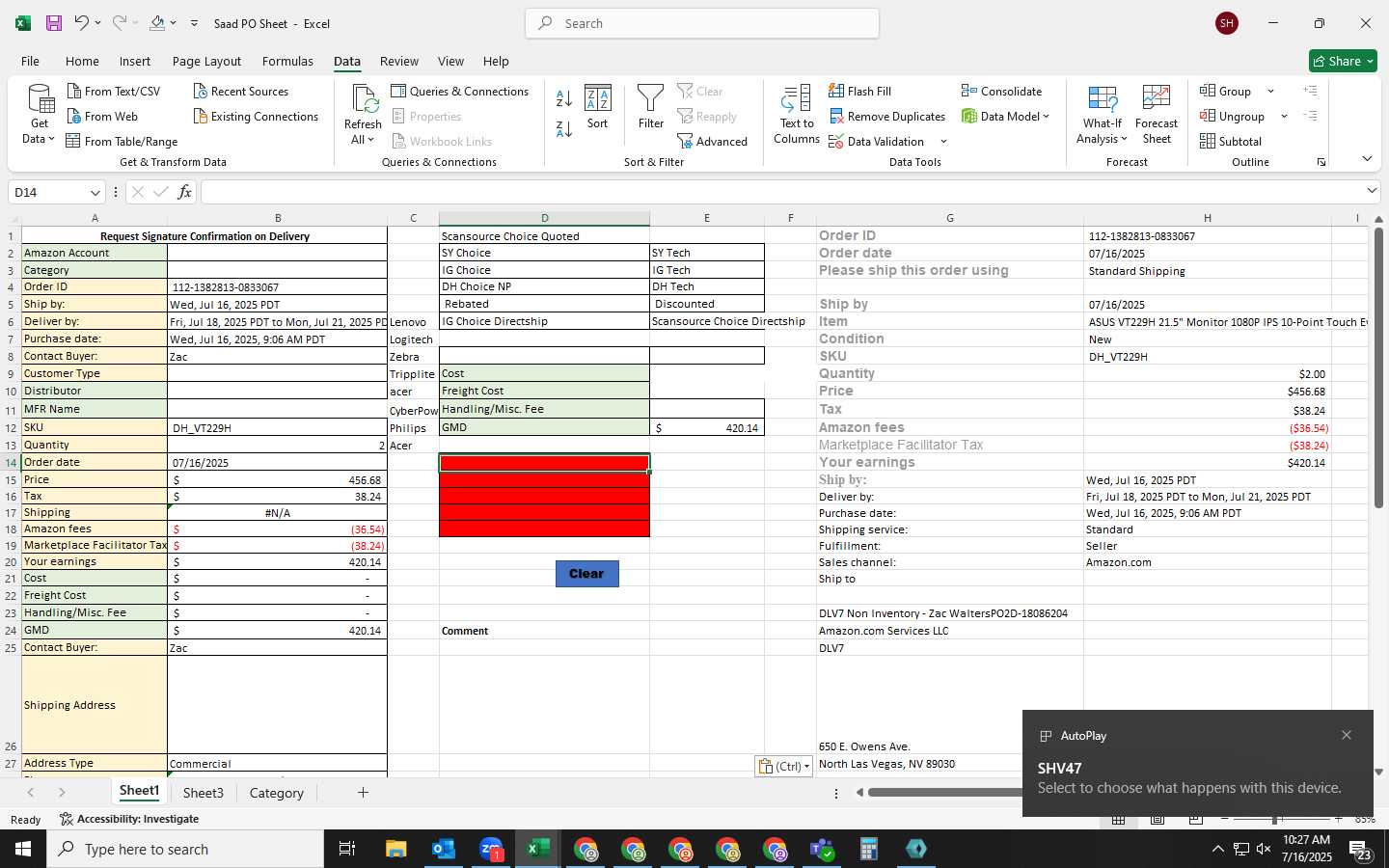The image size is (1389, 868).
Task: Click Accessibility: Investigate status
Action: [x=129, y=819]
